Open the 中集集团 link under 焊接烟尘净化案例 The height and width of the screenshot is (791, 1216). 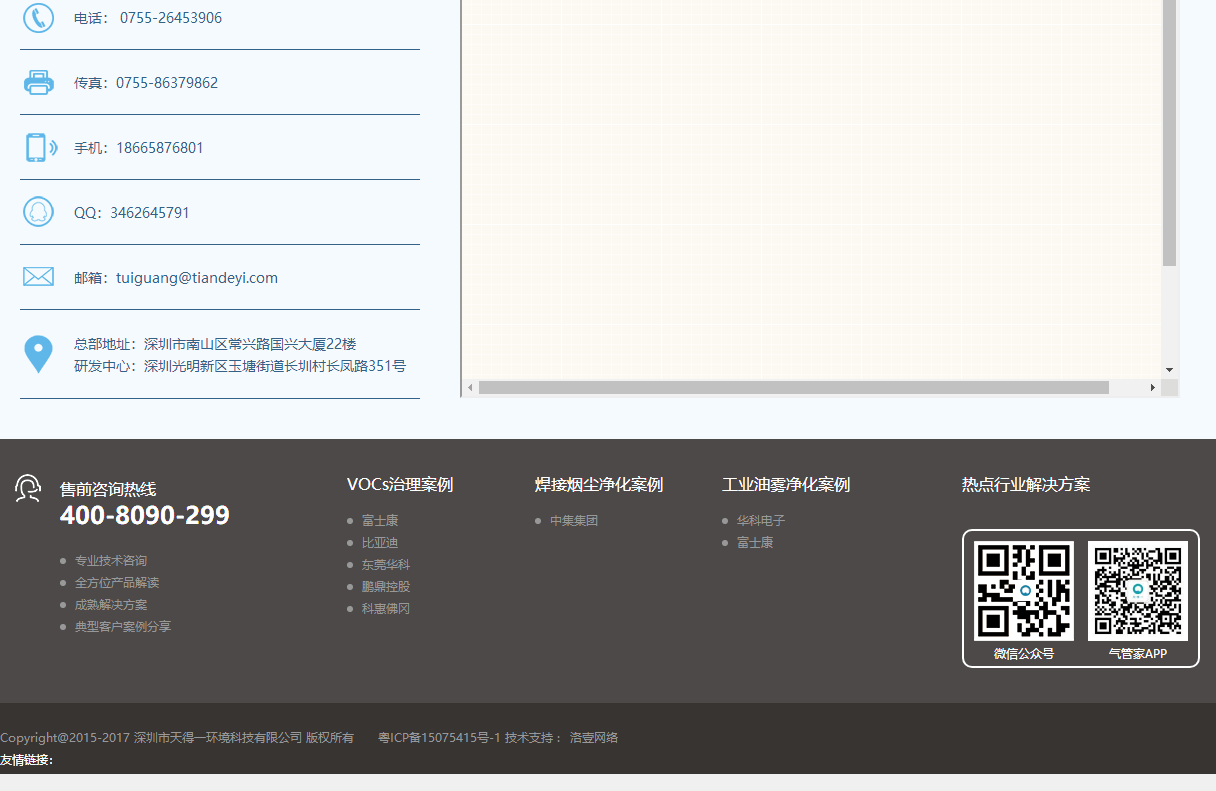(574, 520)
